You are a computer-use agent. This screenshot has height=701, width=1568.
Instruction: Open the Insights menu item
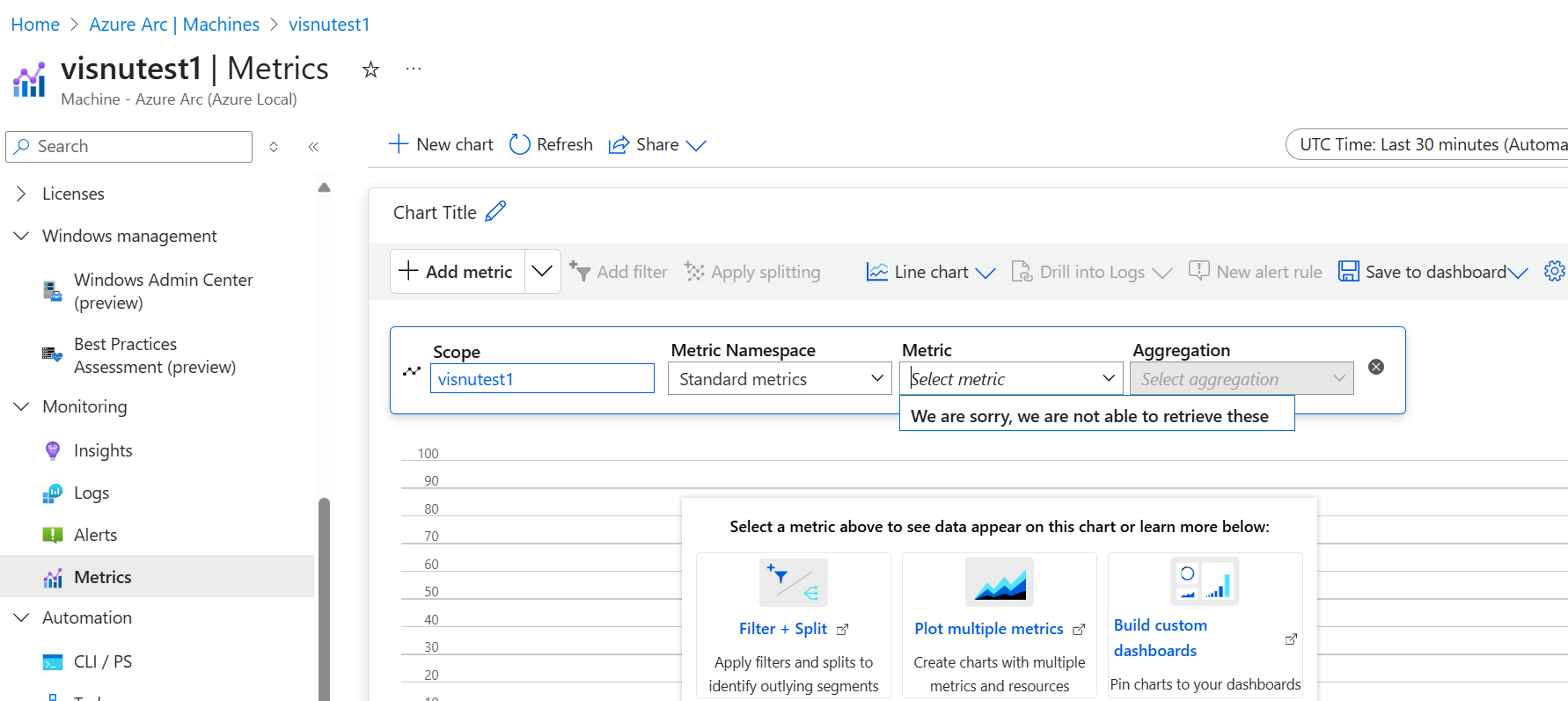(103, 450)
